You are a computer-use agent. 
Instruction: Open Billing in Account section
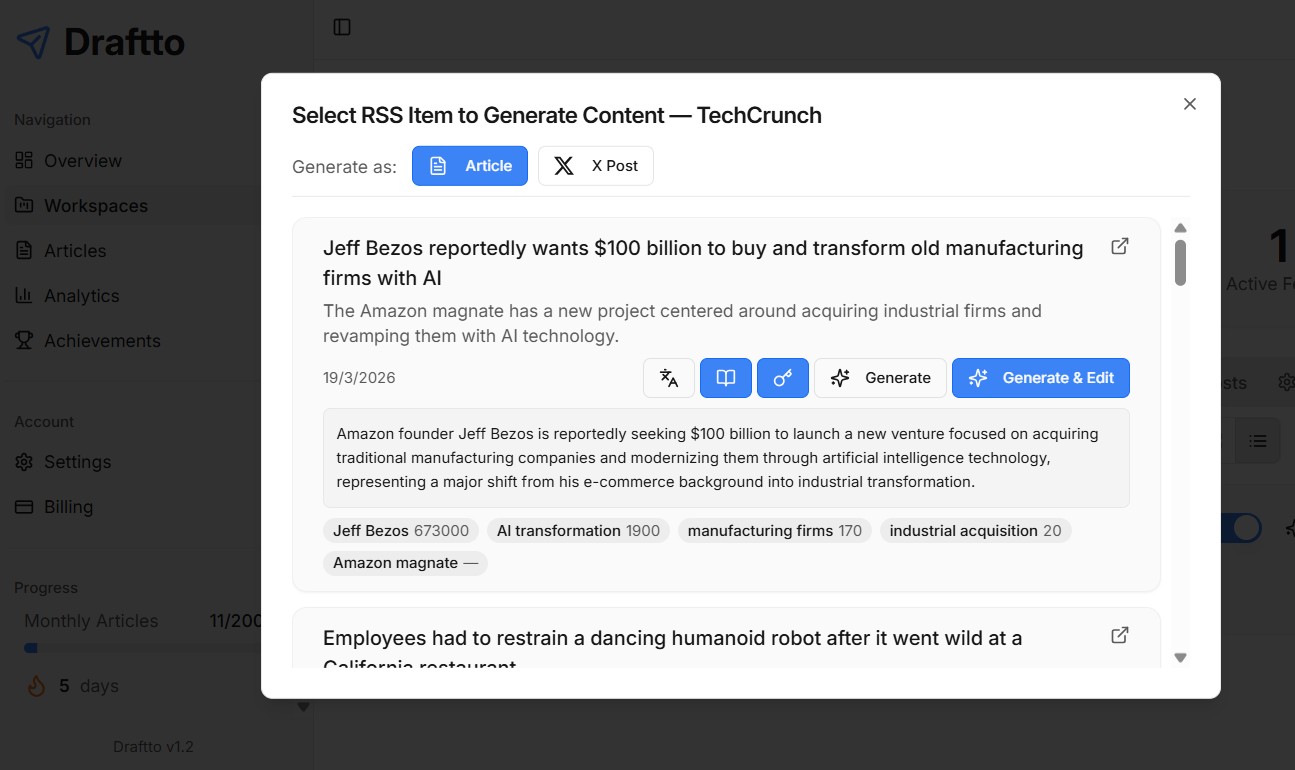click(x=68, y=507)
